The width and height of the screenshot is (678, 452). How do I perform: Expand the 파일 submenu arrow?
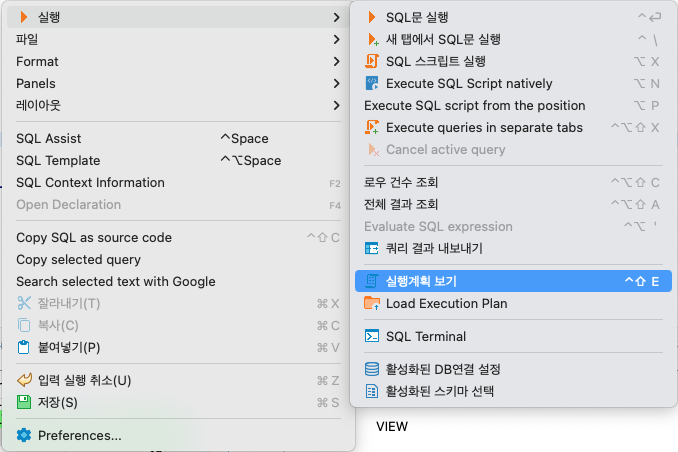(336, 39)
